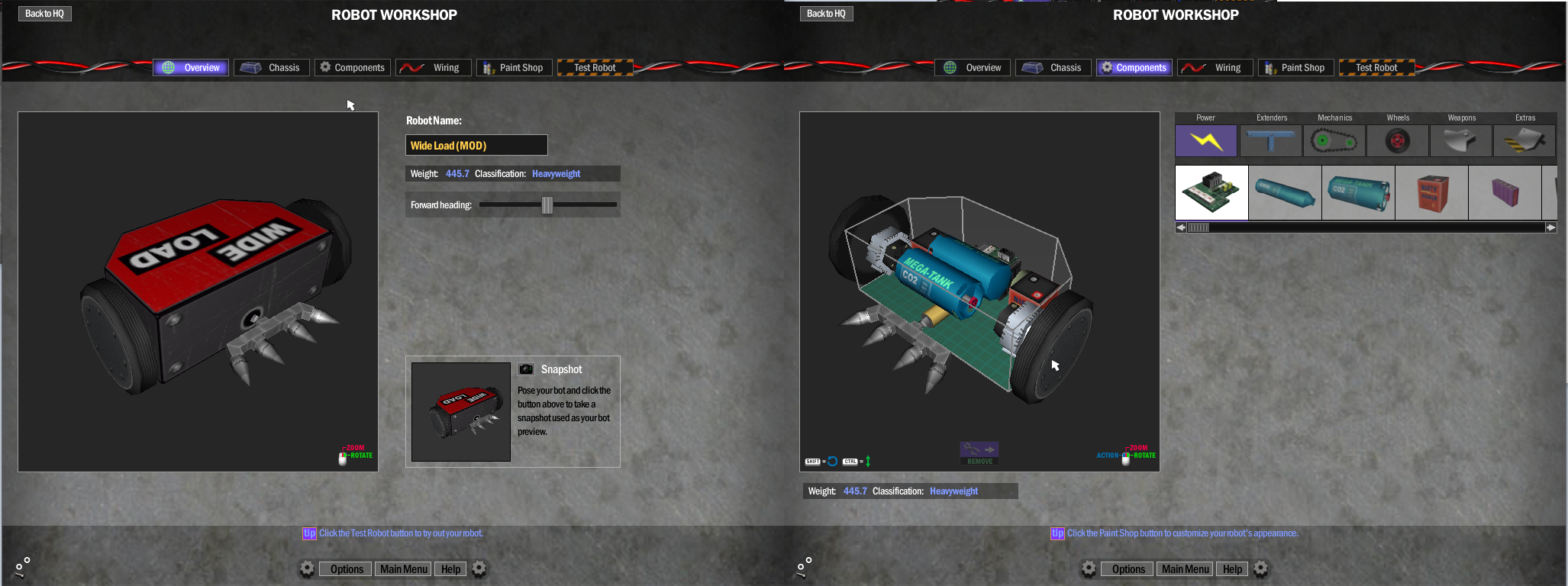Open the Extenders component category
Image resolution: width=1568 pixels, height=586 pixels.
click(x=1271, y=141)
